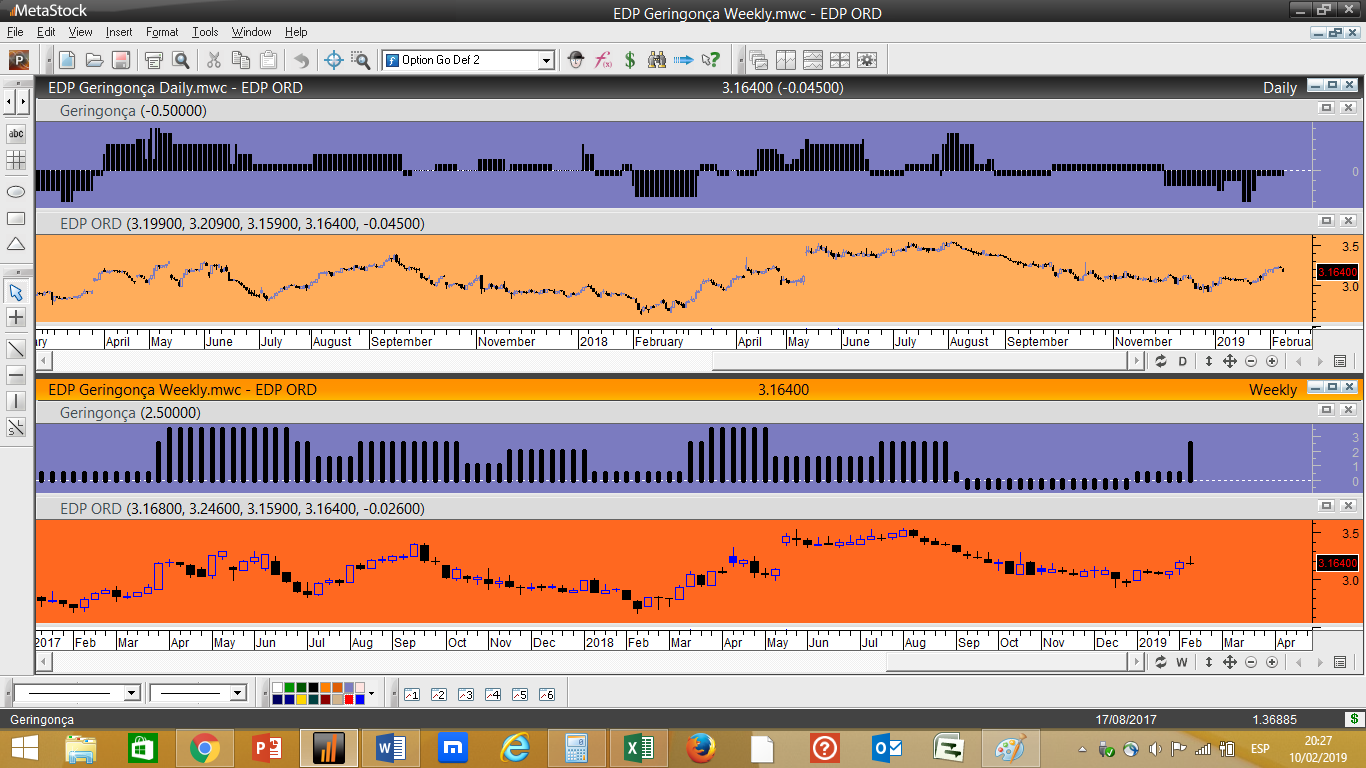
Task: Open the Insert menu
Action: pos(118,32)
